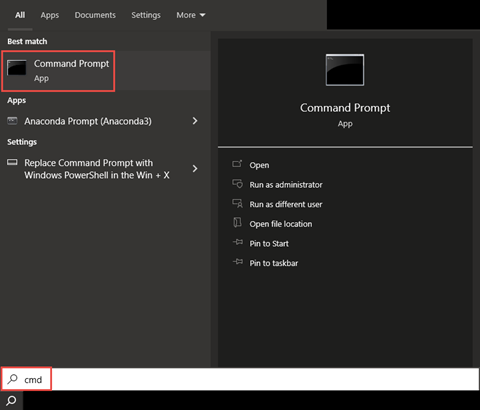Image resolution: width=480 pixels, height=410 pixels.
Task: Expand Replace Command Prompt setting chevron
Action: pyautogui.click(x=195, y=169)
